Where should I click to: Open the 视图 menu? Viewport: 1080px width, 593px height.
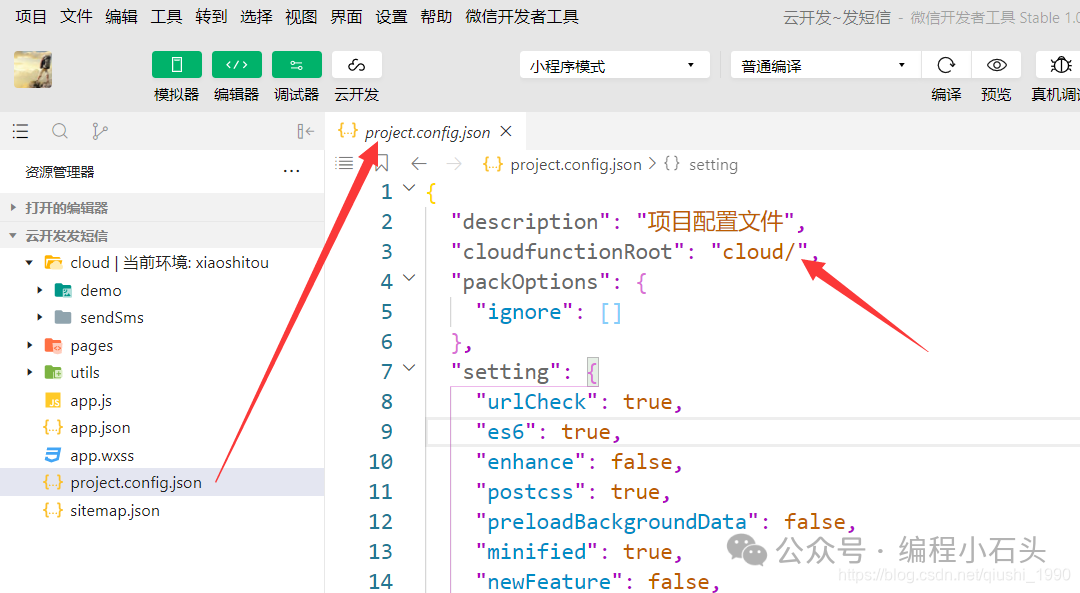tap(301, 17)
